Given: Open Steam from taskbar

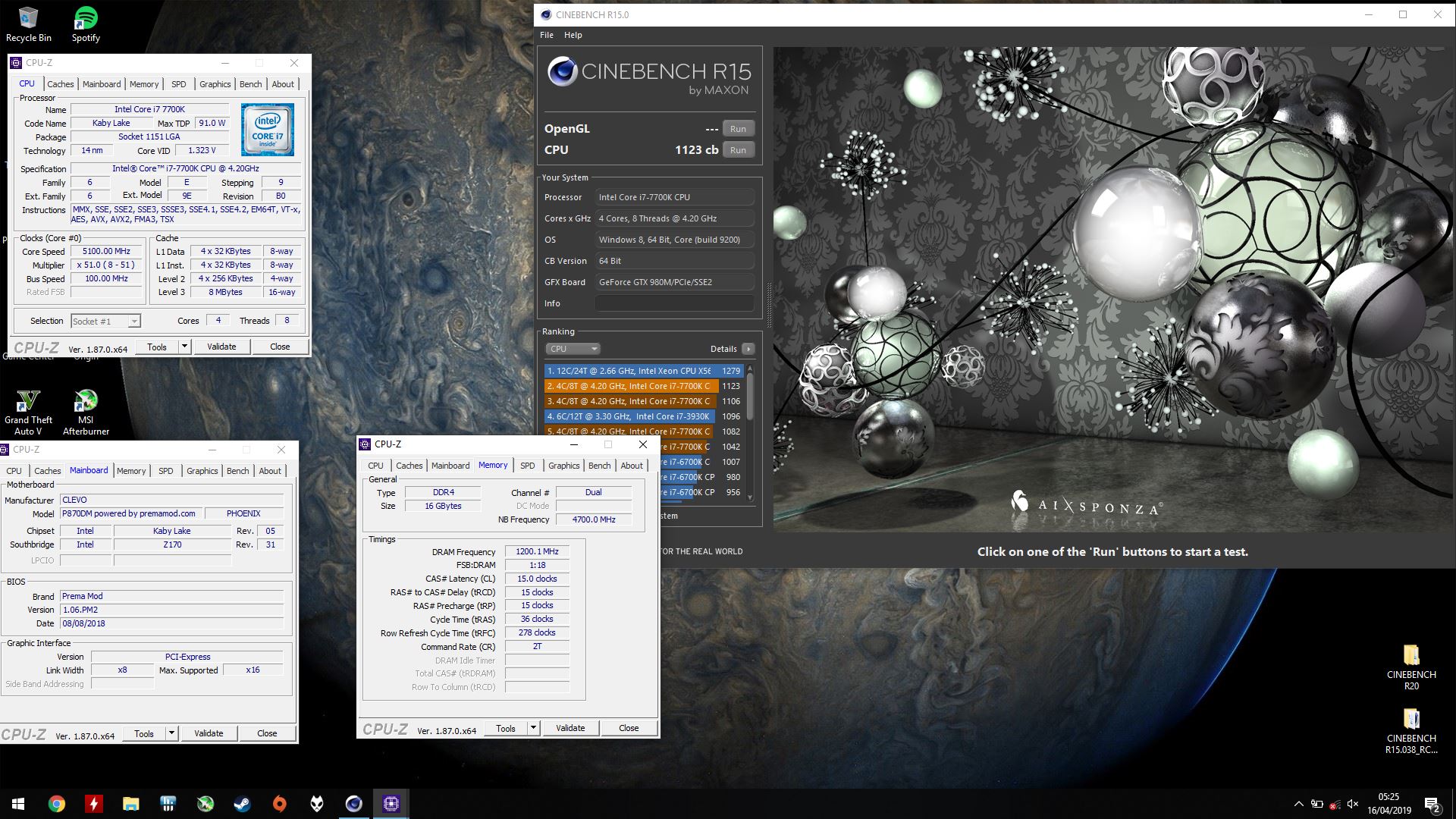Looking at the screenshot, I should click(242, 804).
